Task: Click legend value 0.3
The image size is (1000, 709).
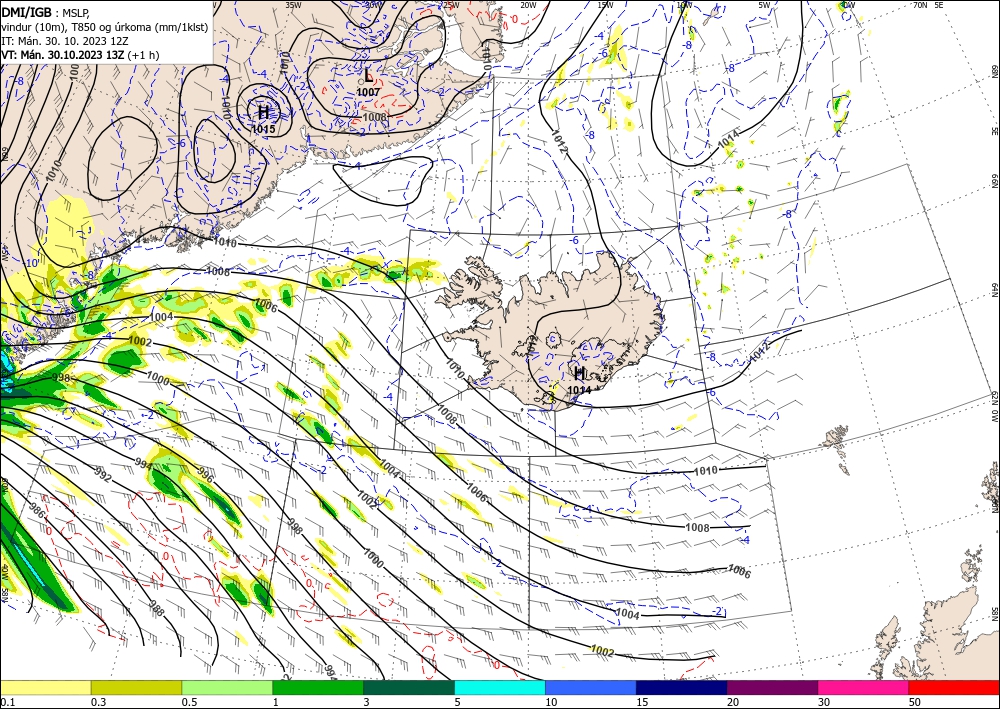Action: (98, 702)
